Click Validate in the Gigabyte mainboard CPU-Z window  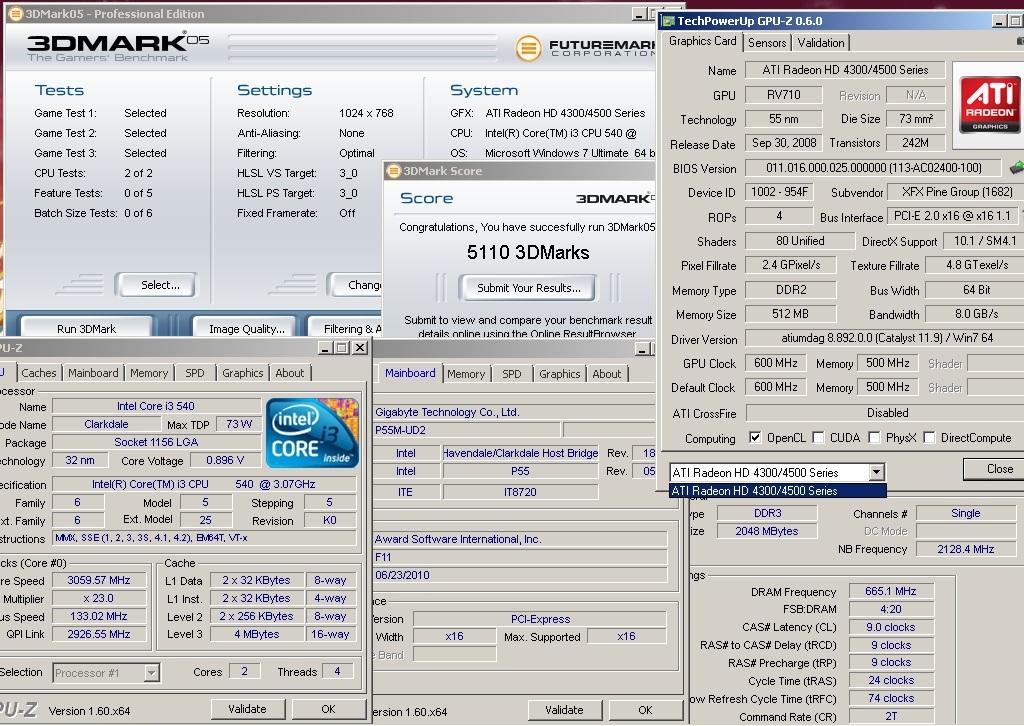click(x=564, y=710)
